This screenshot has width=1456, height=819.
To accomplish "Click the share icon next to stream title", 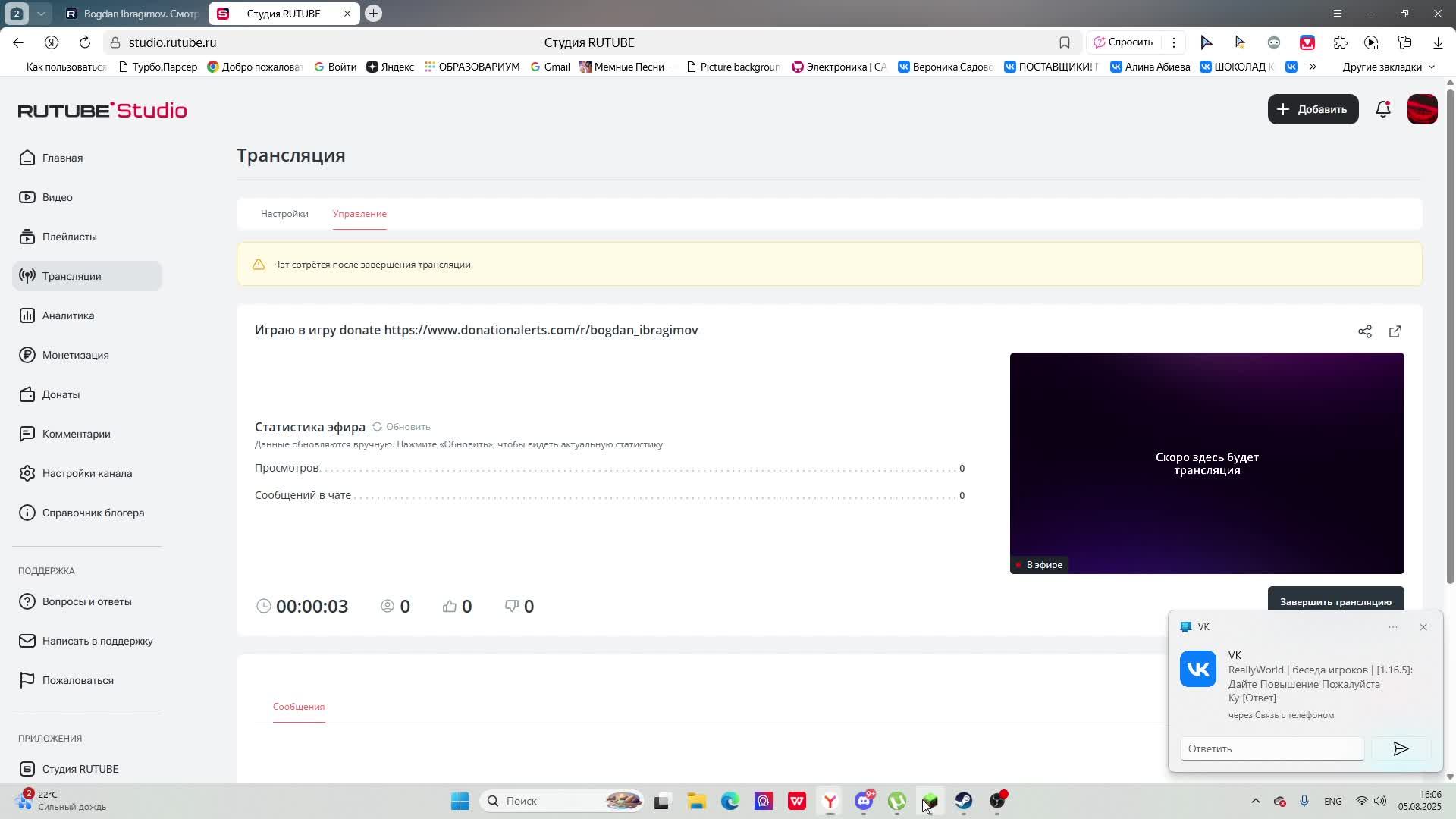I will click(1364, 331).
